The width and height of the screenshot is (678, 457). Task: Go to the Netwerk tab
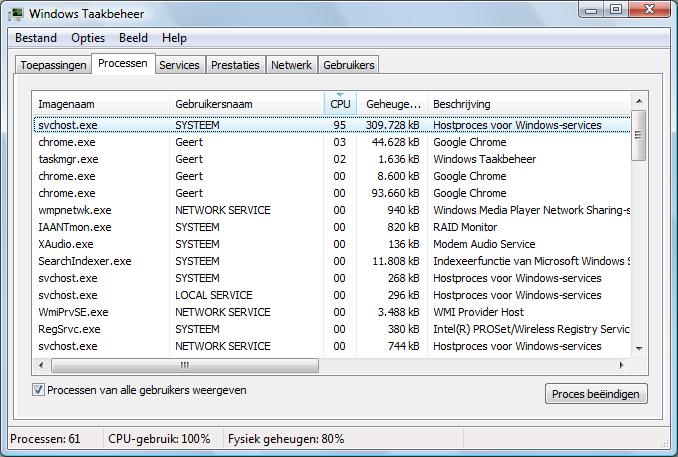tap(291, 65)
